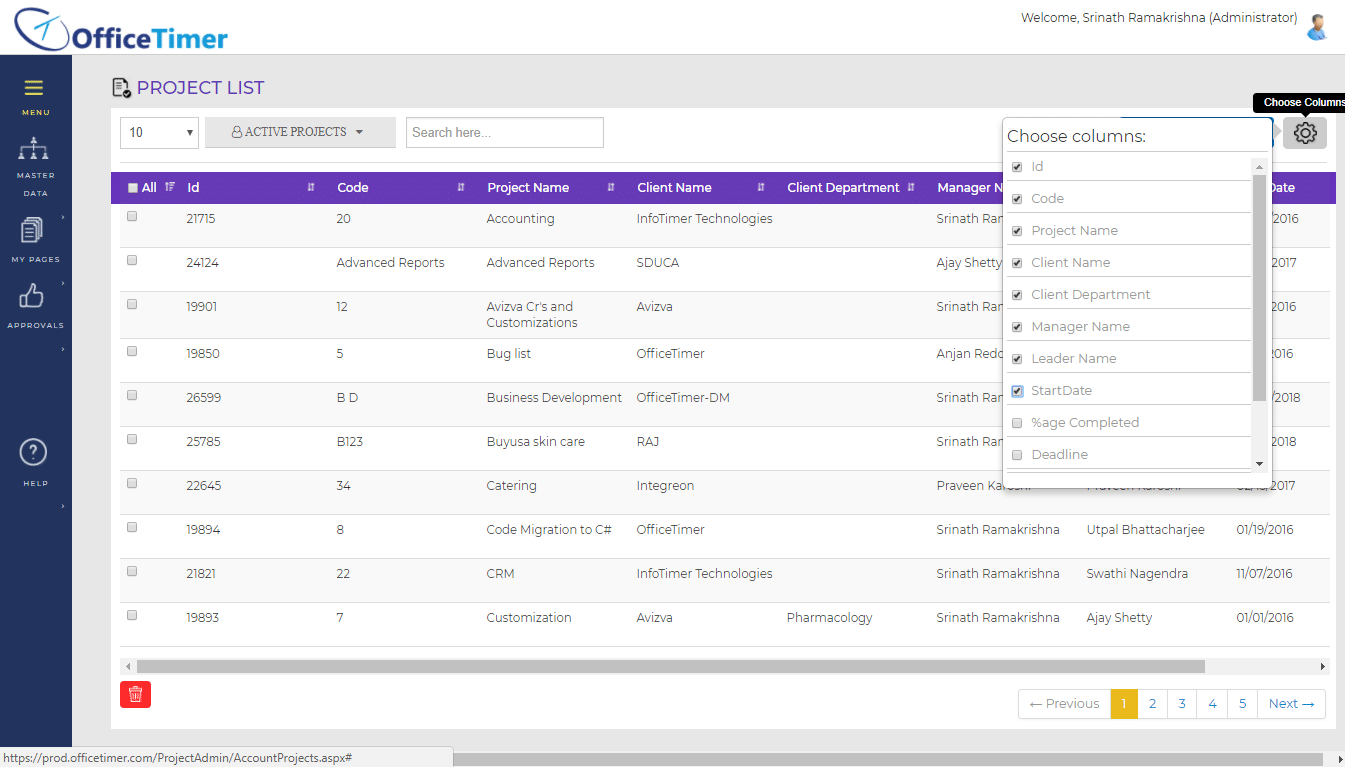Select the Accounting project row checkbox
Screen dimensions: 1345x767
point(132,217)
